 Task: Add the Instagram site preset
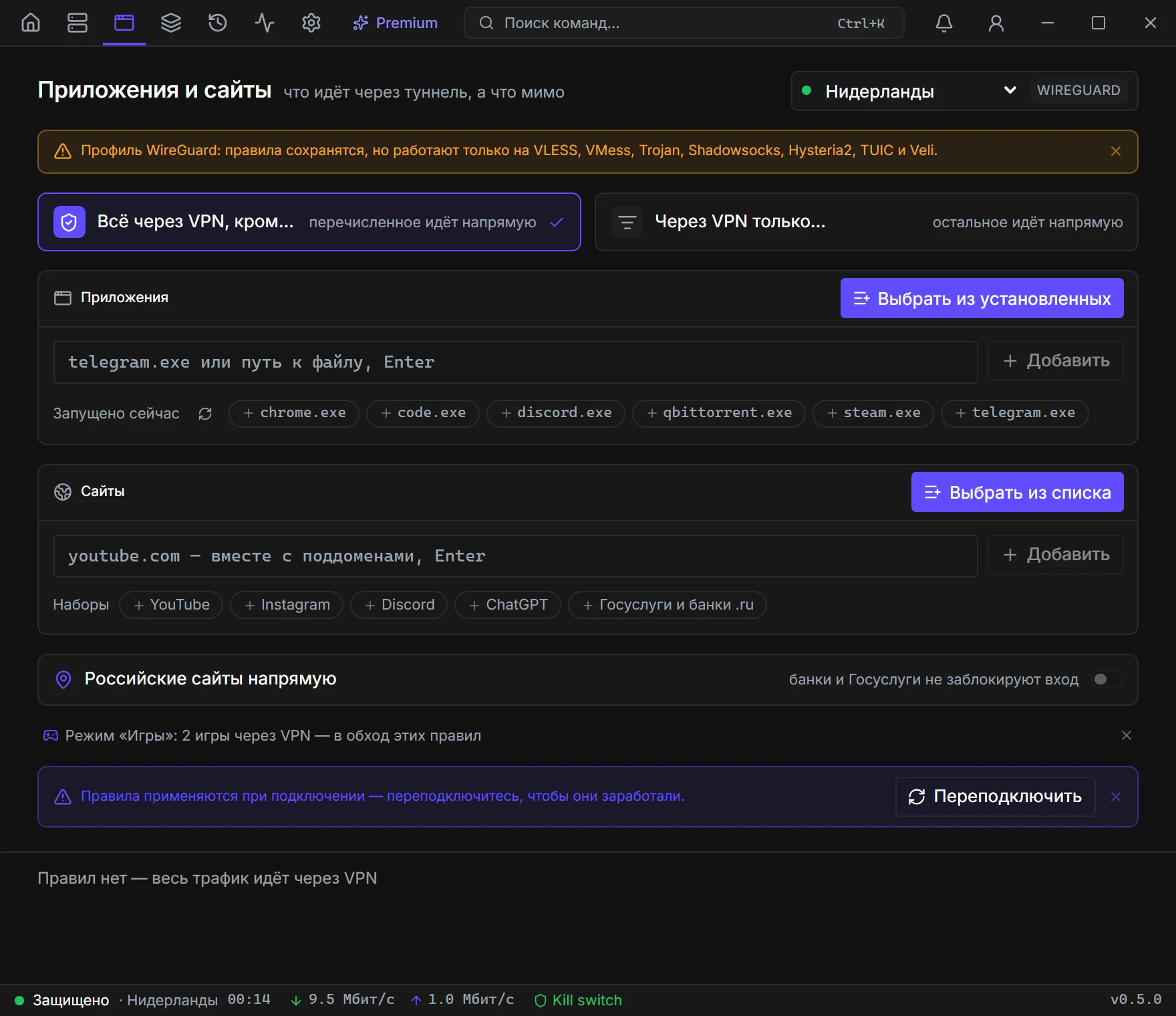point(287,605)
